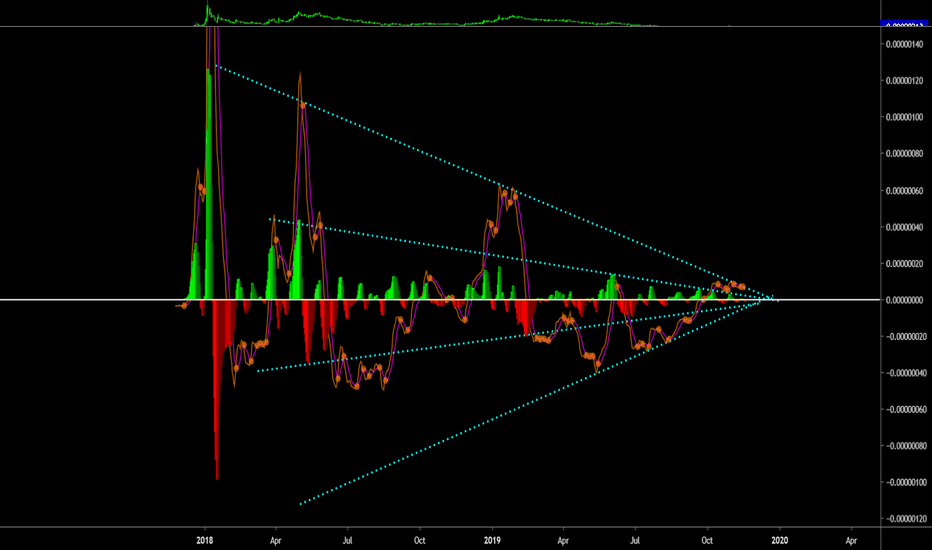Click the 0.00000060 price axis label
Viewport: 932px width, 550px height.
(905, 190)
